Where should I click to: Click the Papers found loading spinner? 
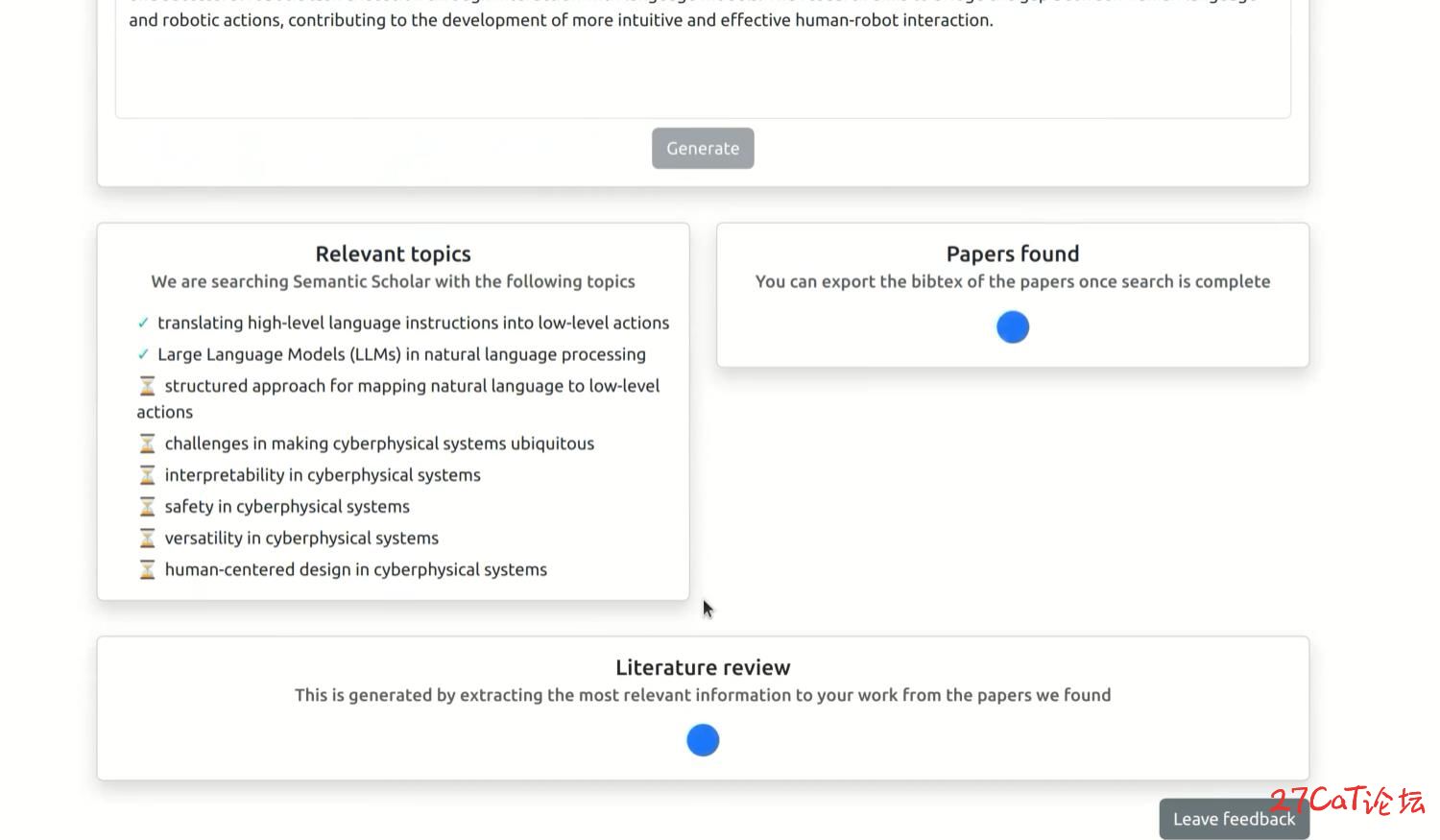[1013, 327]
